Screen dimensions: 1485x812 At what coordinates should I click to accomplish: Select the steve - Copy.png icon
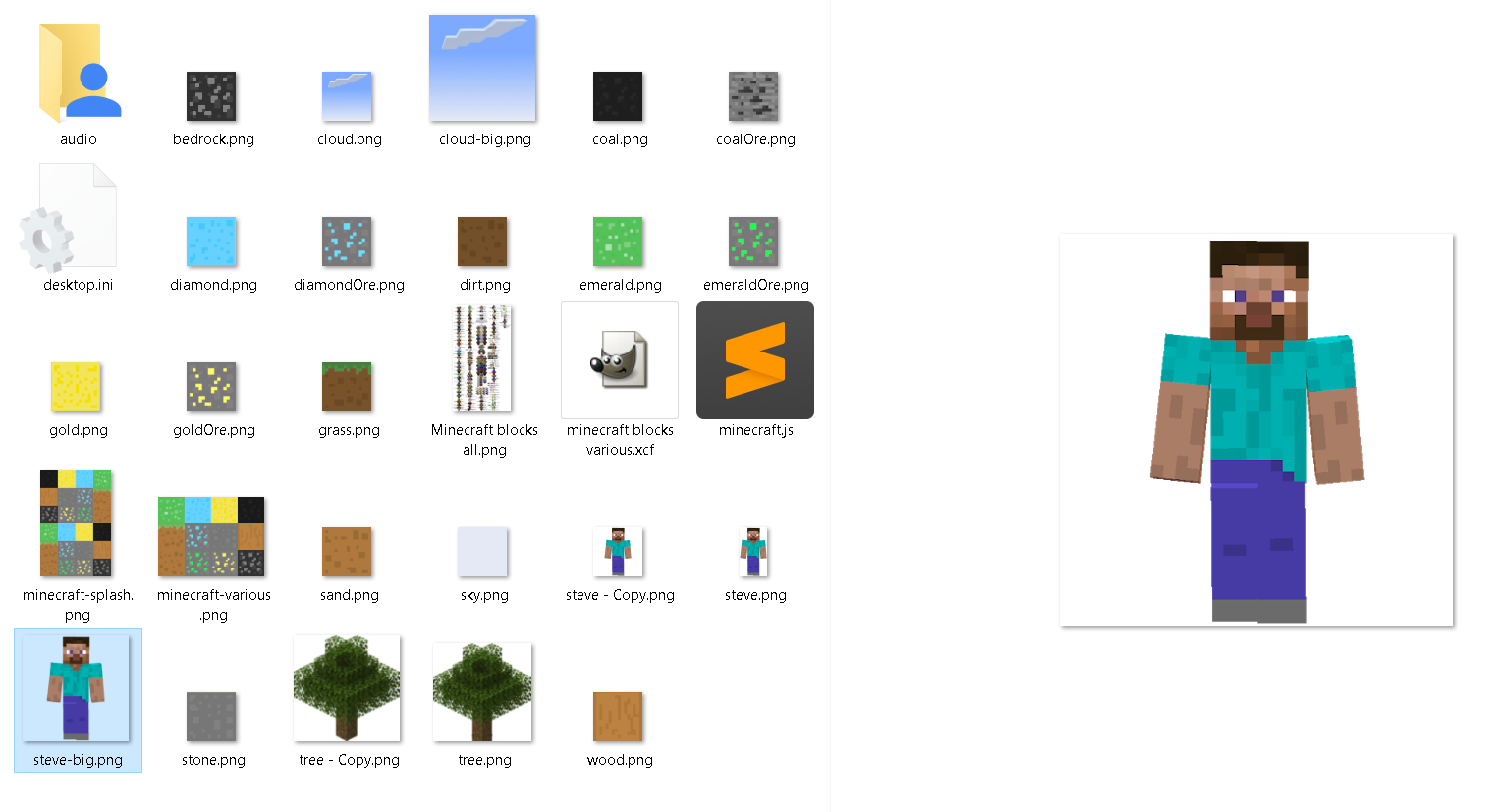(x=618, y=552)
